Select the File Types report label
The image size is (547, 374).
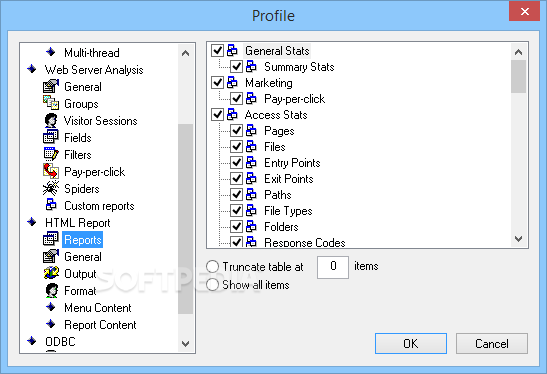[x=288, y=211]
